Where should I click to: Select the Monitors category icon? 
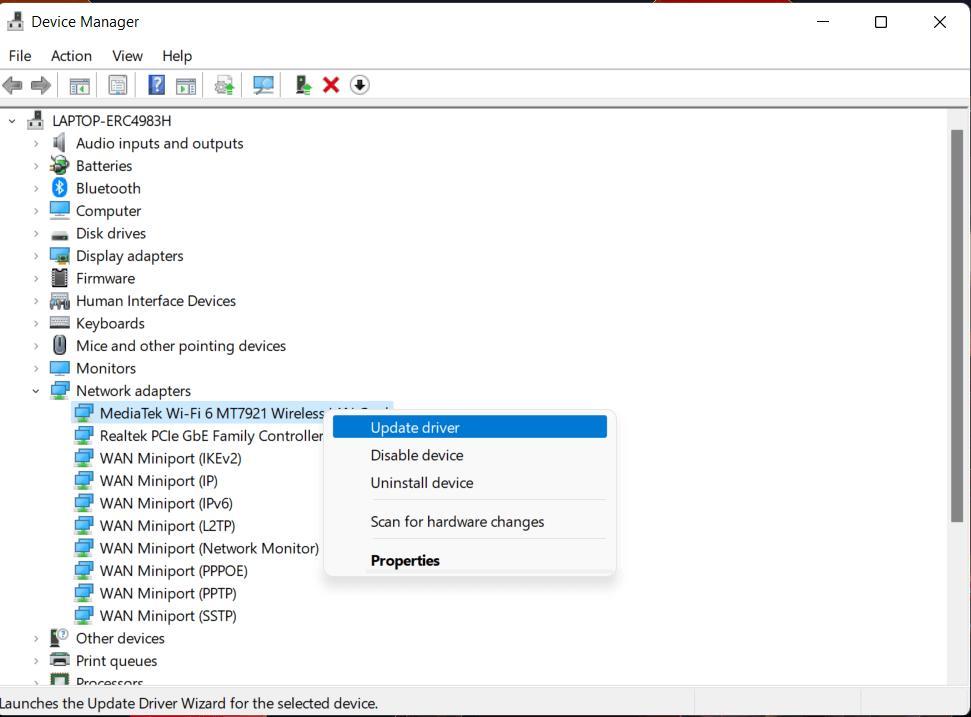pyautogui.click(x=59, y=368)
